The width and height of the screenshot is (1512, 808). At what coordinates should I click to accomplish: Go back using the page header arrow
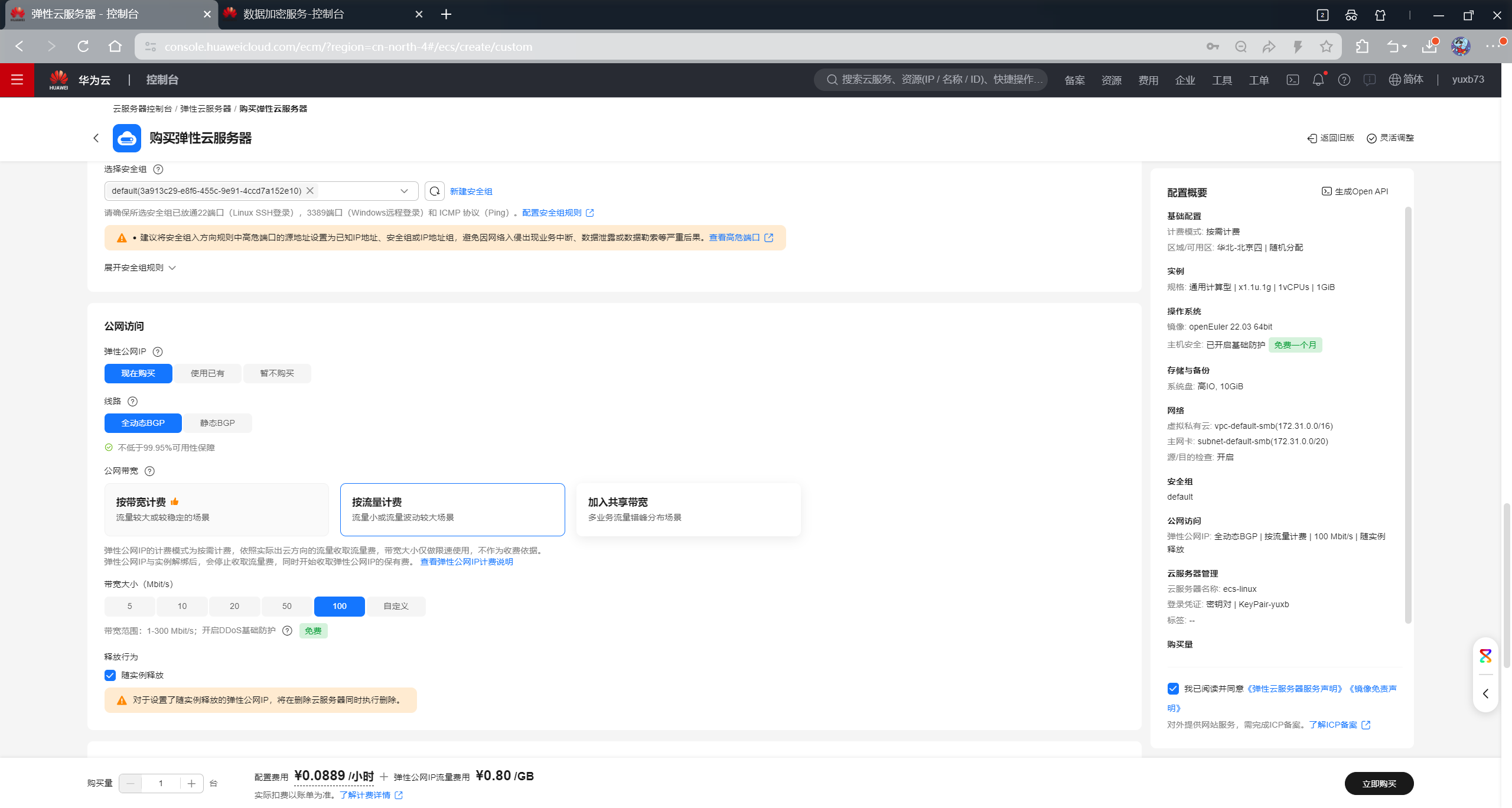click(x=96, y=138)
